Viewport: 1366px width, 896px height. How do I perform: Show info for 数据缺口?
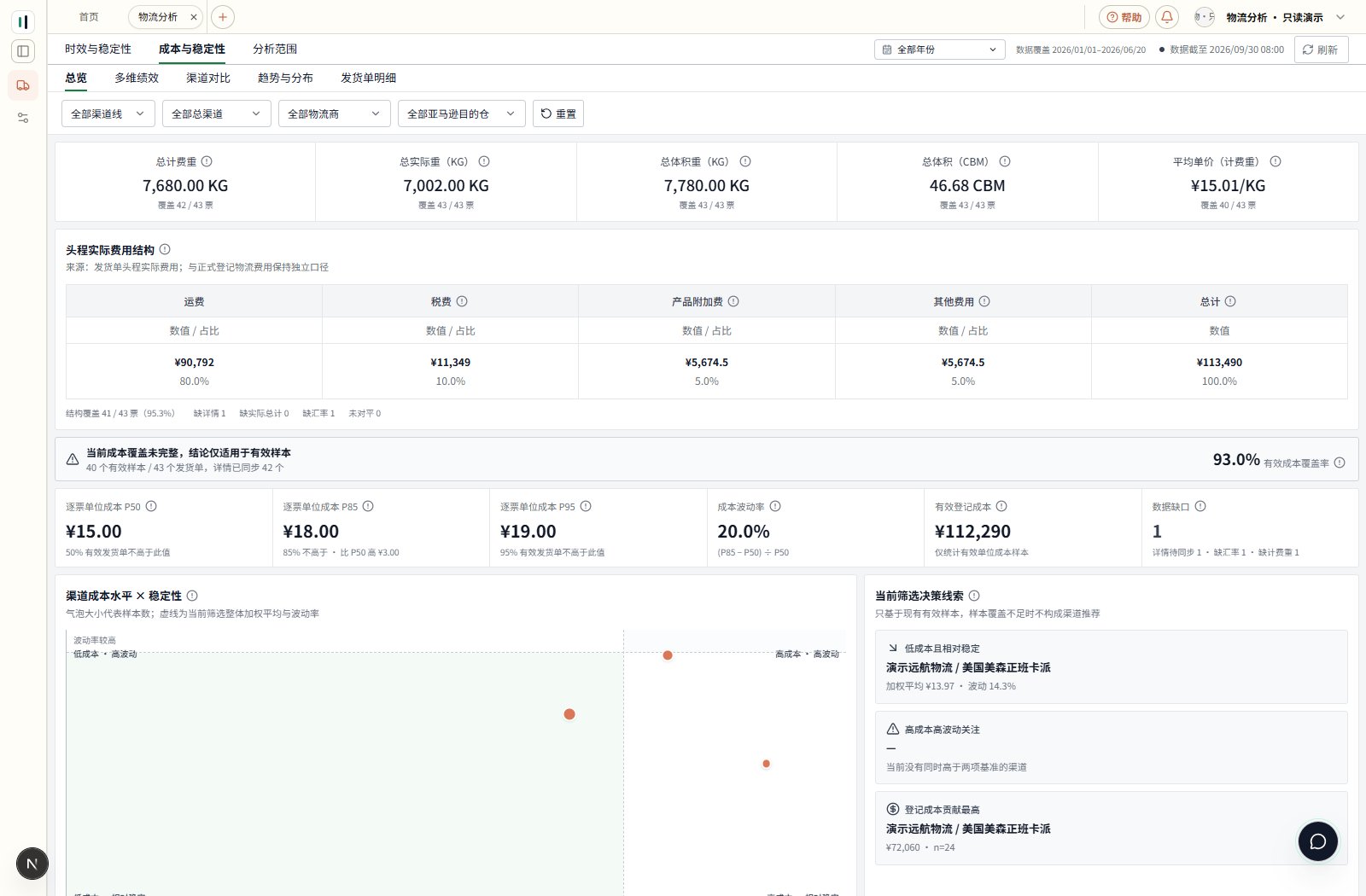click(1200, 506)
